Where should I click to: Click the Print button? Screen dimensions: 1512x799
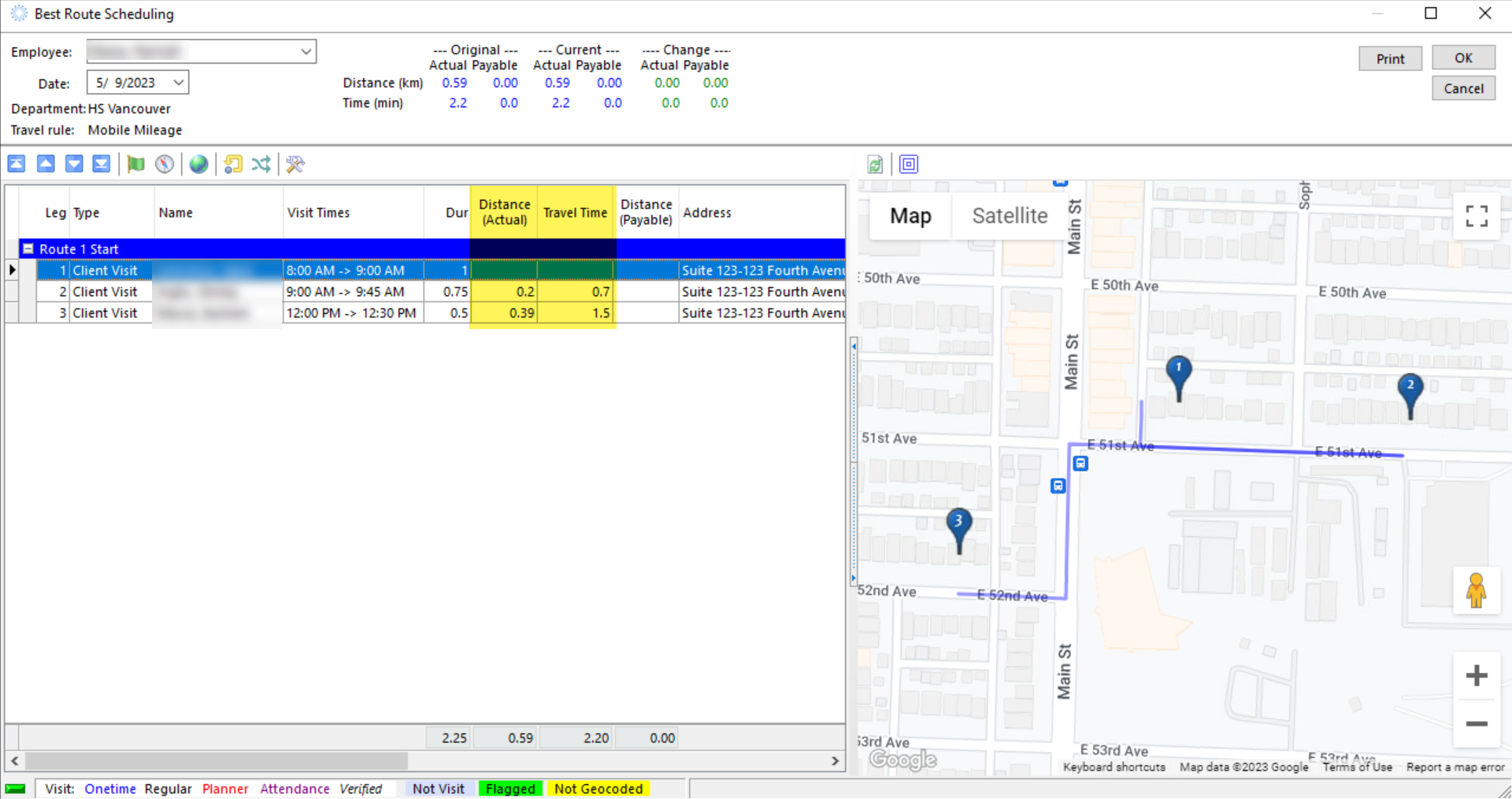point(1389,57)
